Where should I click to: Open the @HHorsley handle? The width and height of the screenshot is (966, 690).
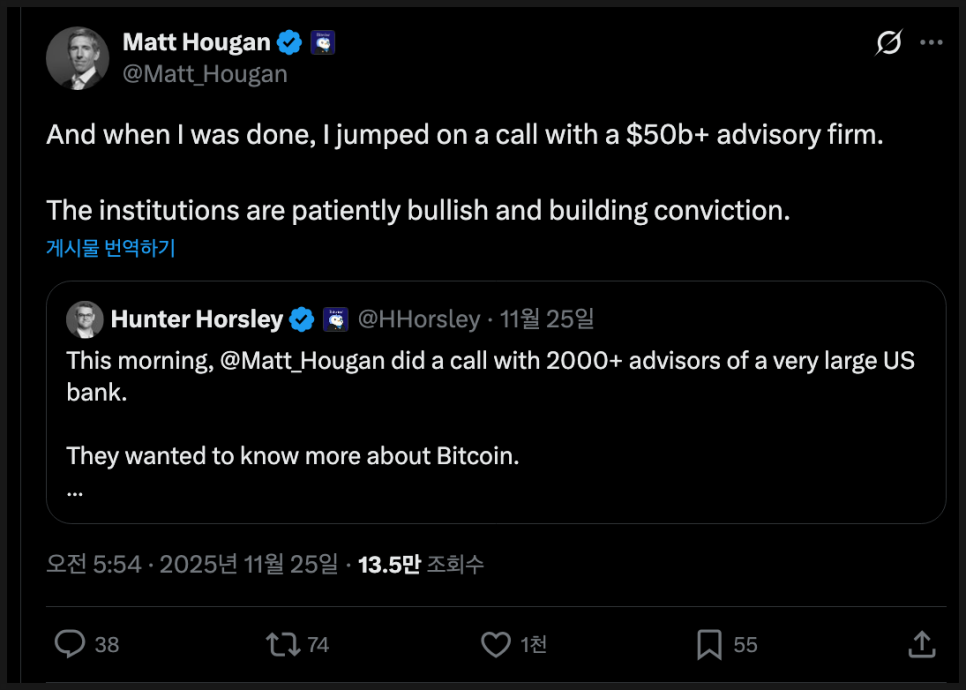click(x=418, y=320)
